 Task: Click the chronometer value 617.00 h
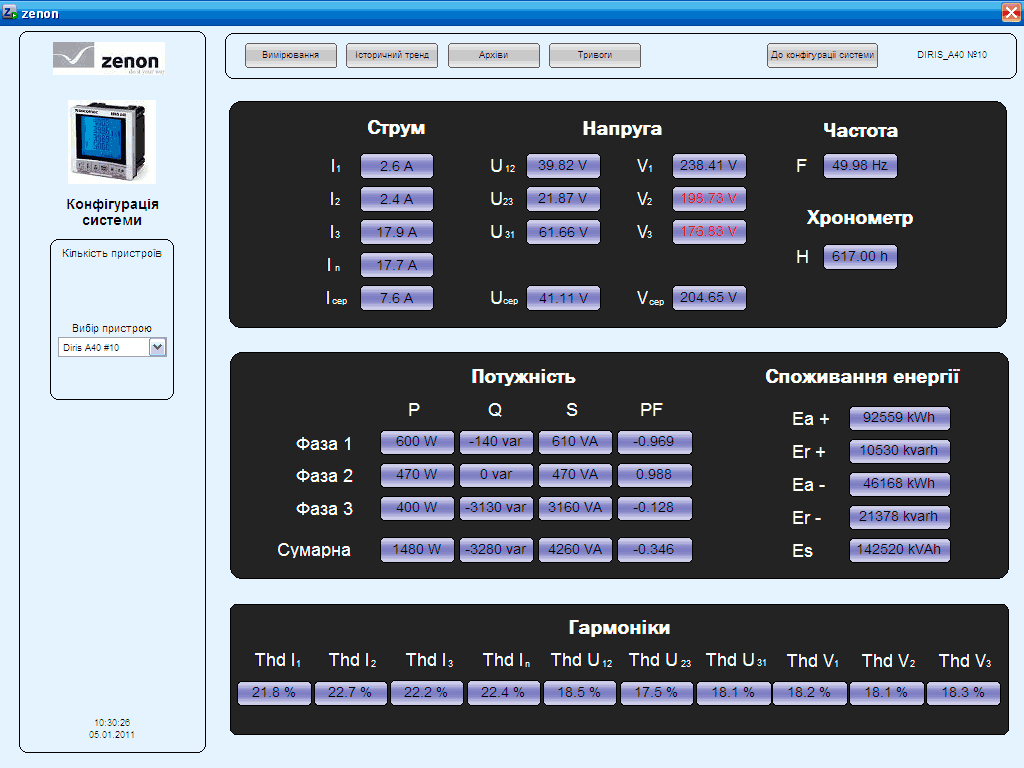860,257
